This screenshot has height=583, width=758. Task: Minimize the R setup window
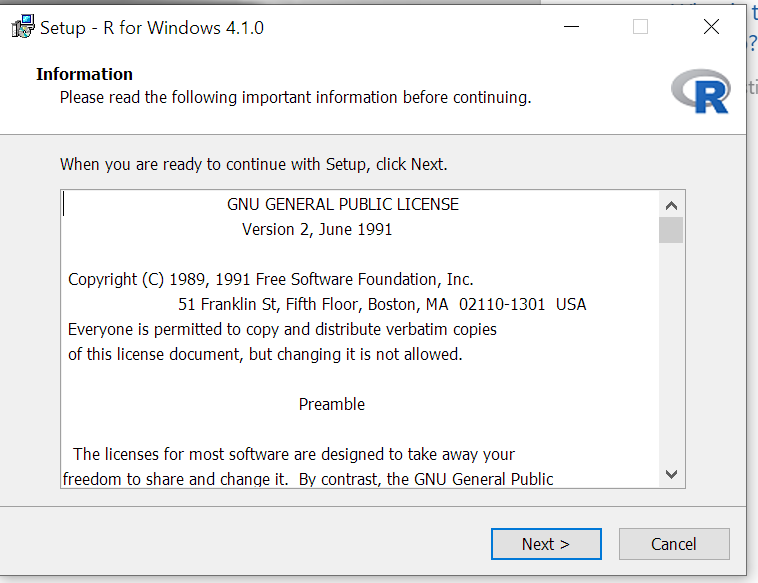(571, 27)
